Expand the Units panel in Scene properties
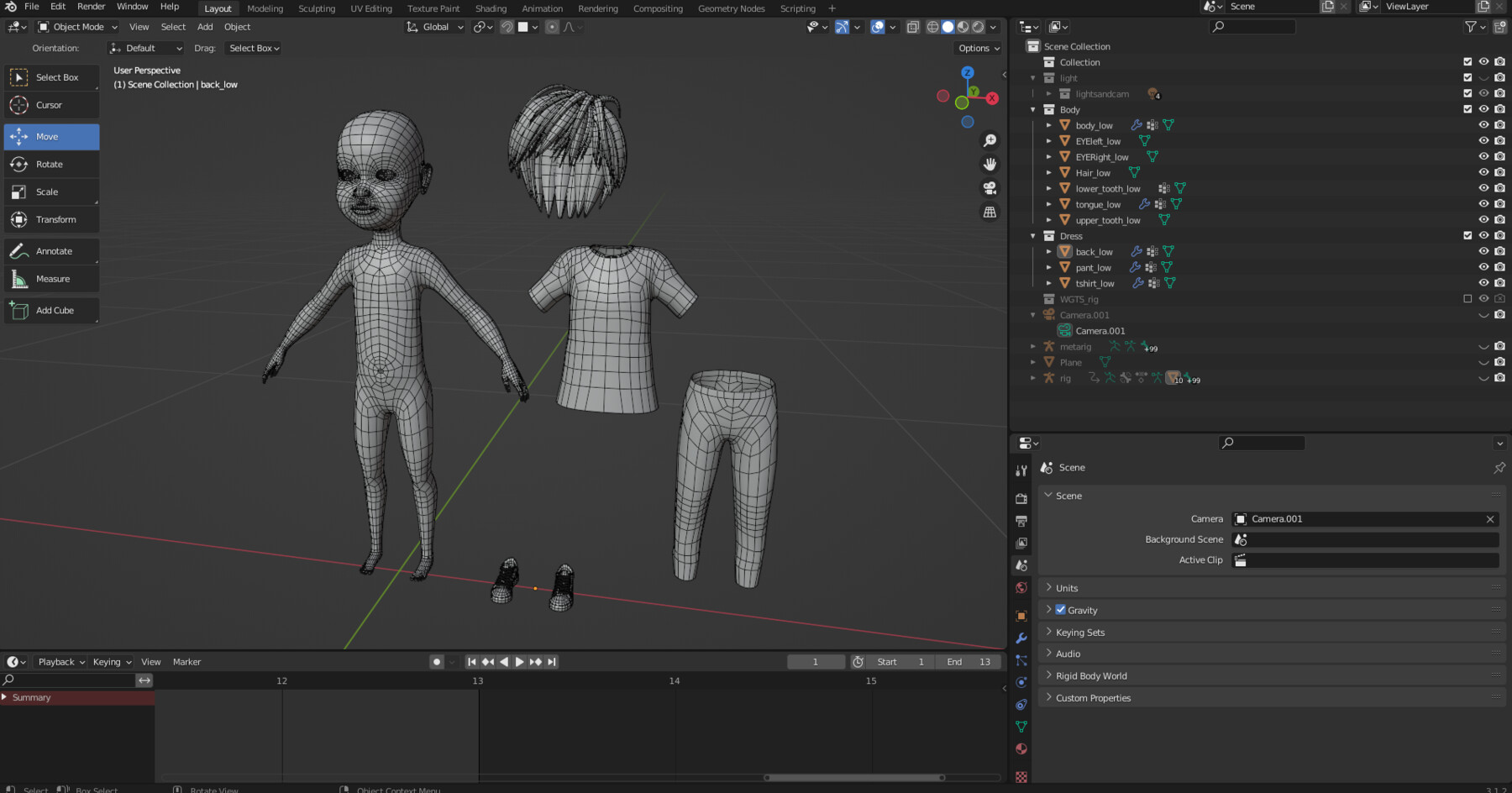This screenshot has width=1512, height=793. [1066, 587]
